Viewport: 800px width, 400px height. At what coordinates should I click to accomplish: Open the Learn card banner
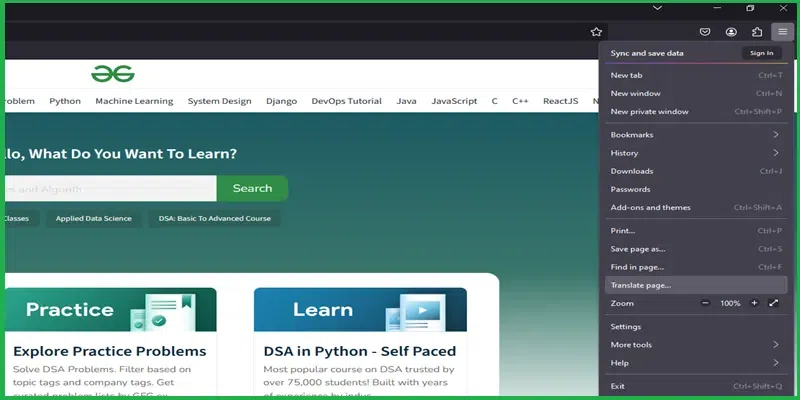point(360,310)
